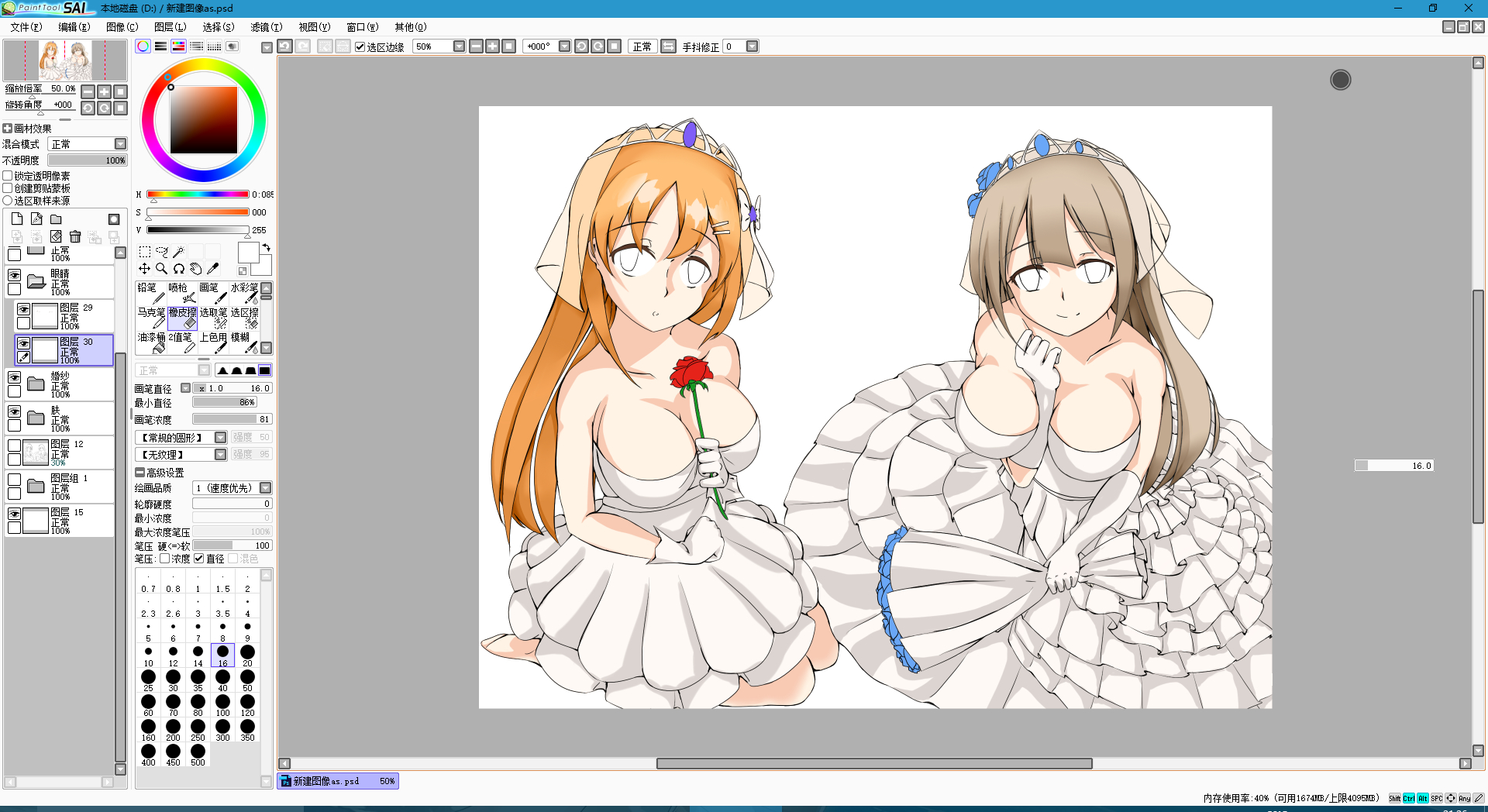1488x812 pixels.
Task: Open the 文件 menu
Action: 26,27
